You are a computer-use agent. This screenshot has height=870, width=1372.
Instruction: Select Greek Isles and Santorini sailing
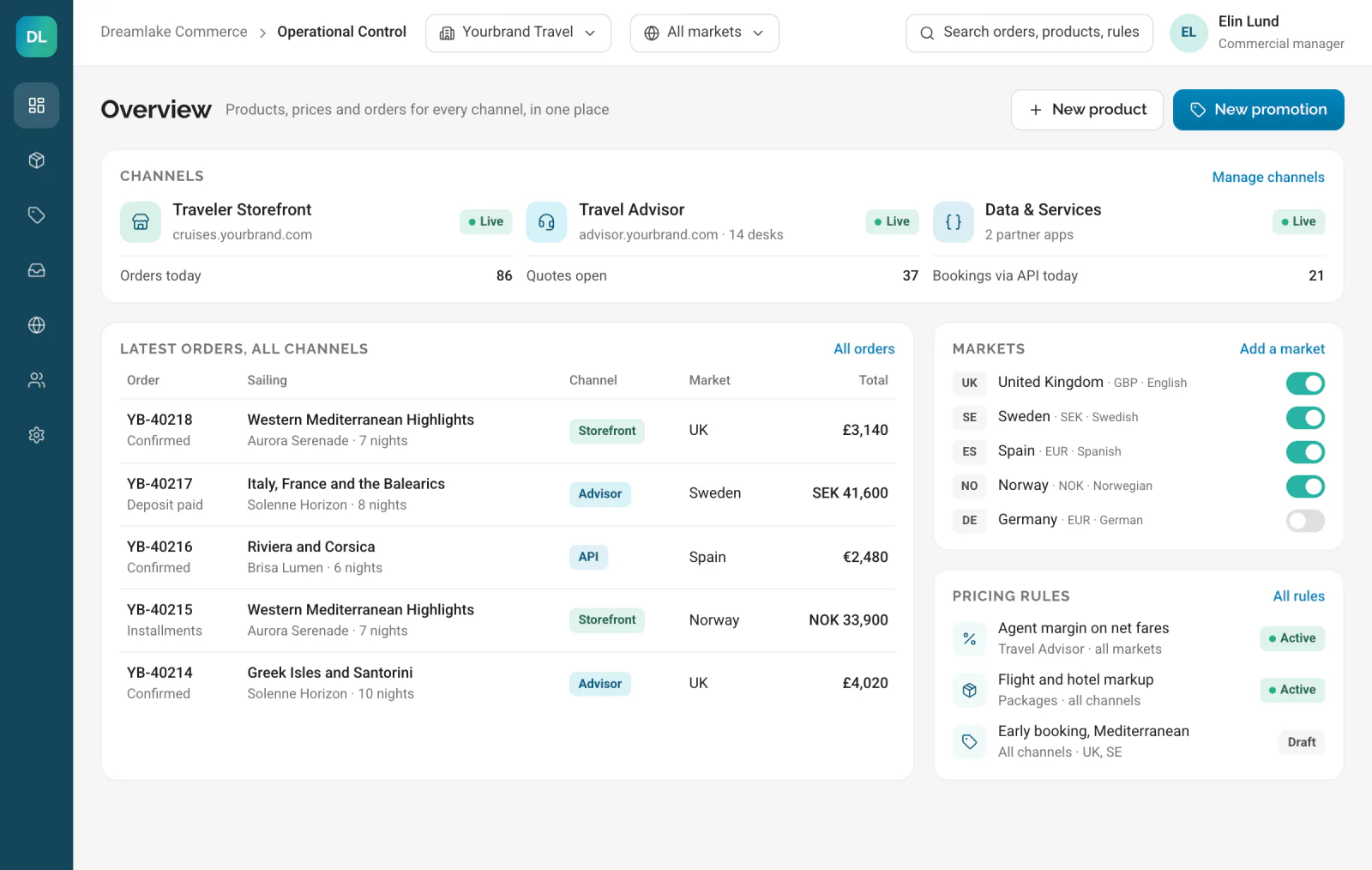(330, 673)
